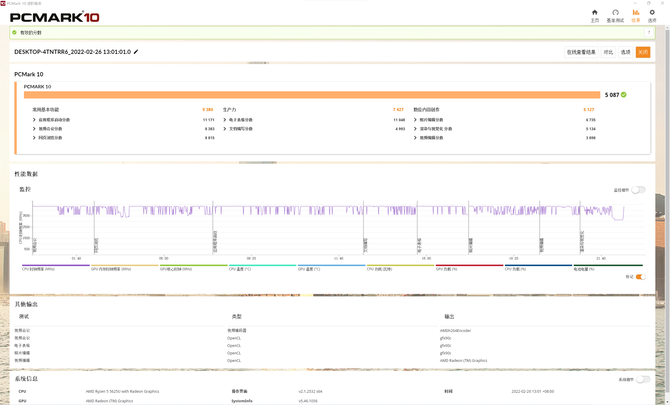Click the purple CPU clock frequency legend bar
The width and height of the screenshot is (670, 405).
(x=54, y=266)
